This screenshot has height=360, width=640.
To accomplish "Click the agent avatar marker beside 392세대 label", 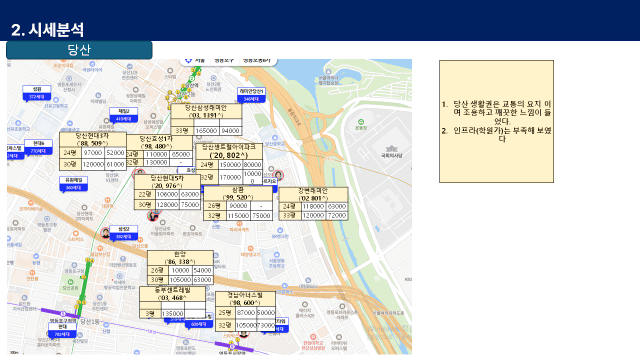I will tap(106, 233).
